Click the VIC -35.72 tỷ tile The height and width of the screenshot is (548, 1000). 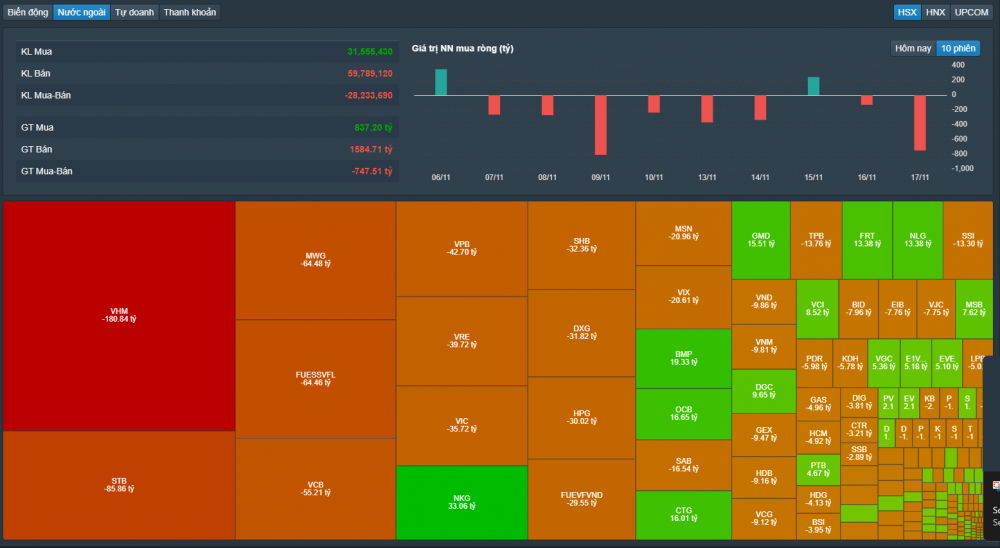pyautogui.click(x=462, y=426)
